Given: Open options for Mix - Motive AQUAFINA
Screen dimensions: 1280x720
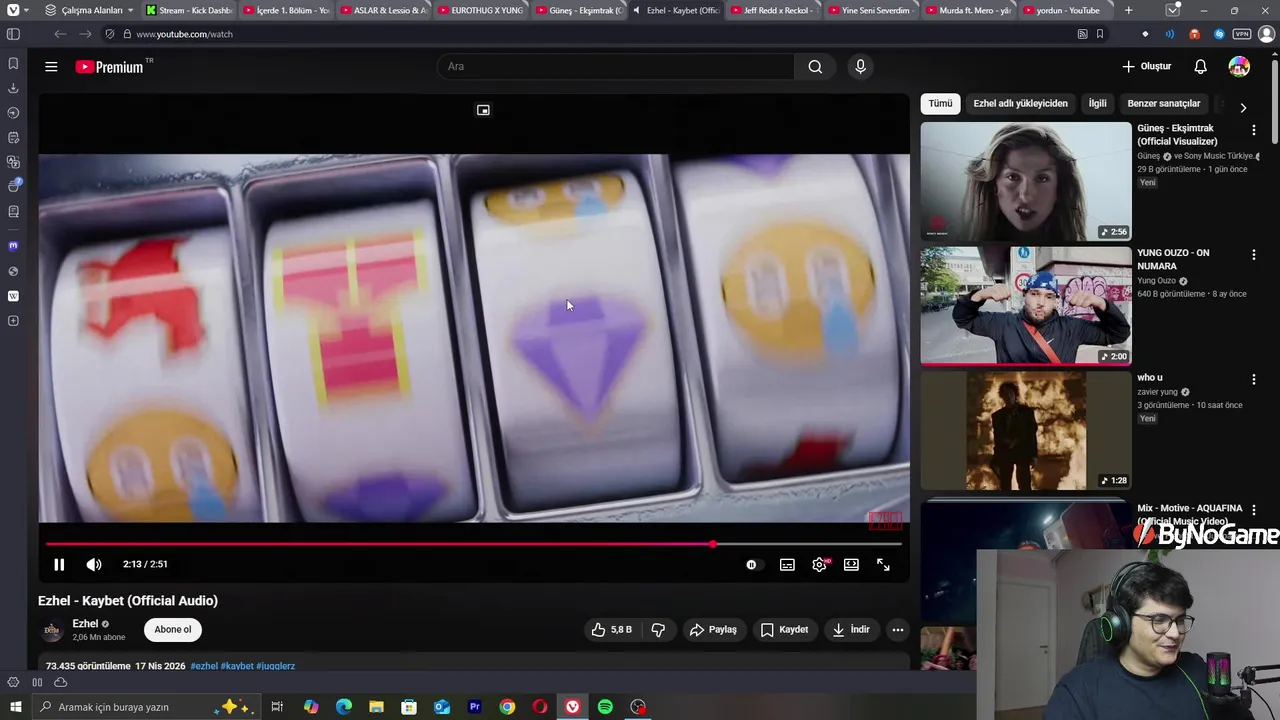Looking at the screenshot, I should (x=1253, y=510).
